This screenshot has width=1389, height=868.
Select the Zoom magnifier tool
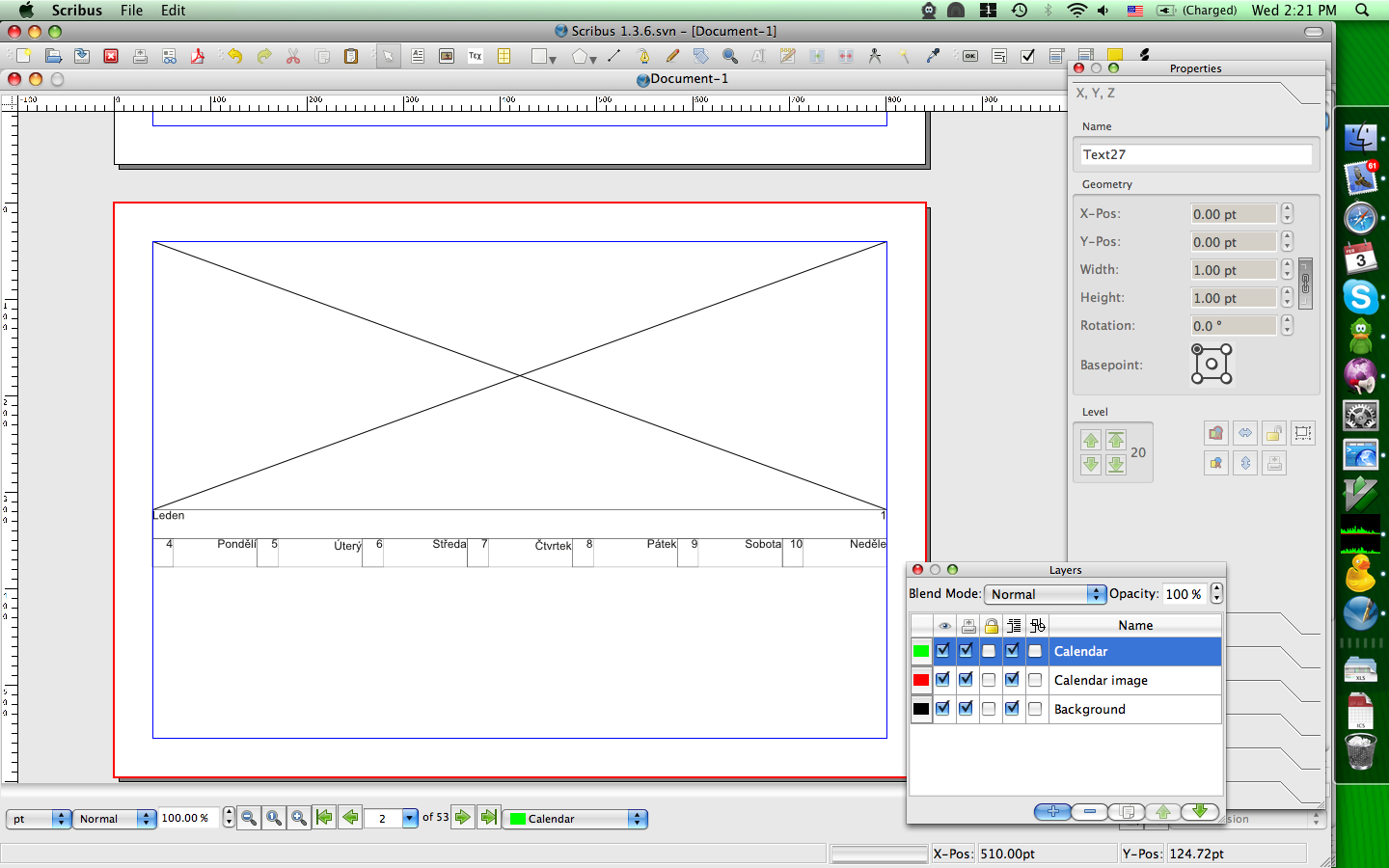[730, 56]
